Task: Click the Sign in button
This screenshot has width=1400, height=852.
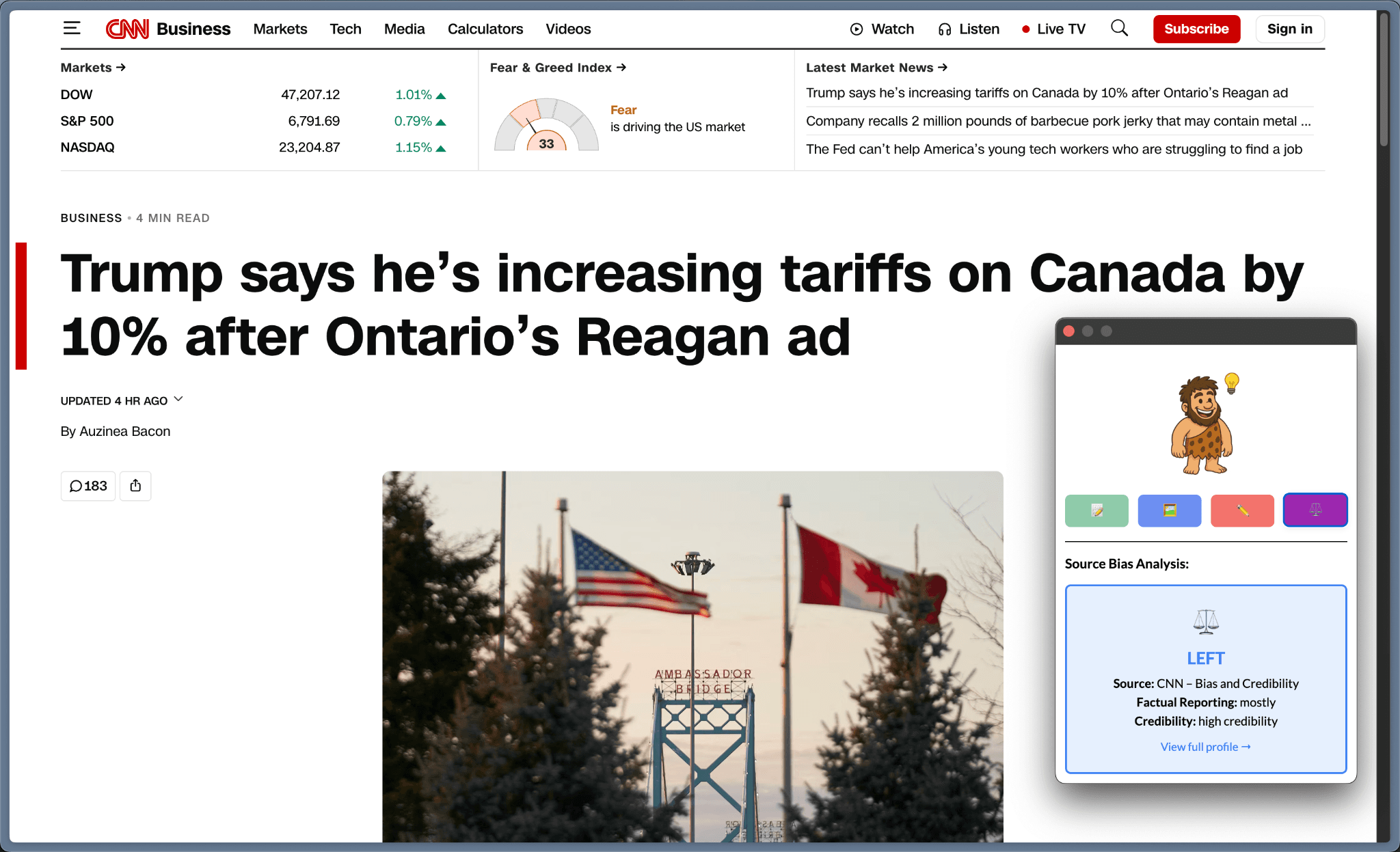Action: (x=1290, y=29)
